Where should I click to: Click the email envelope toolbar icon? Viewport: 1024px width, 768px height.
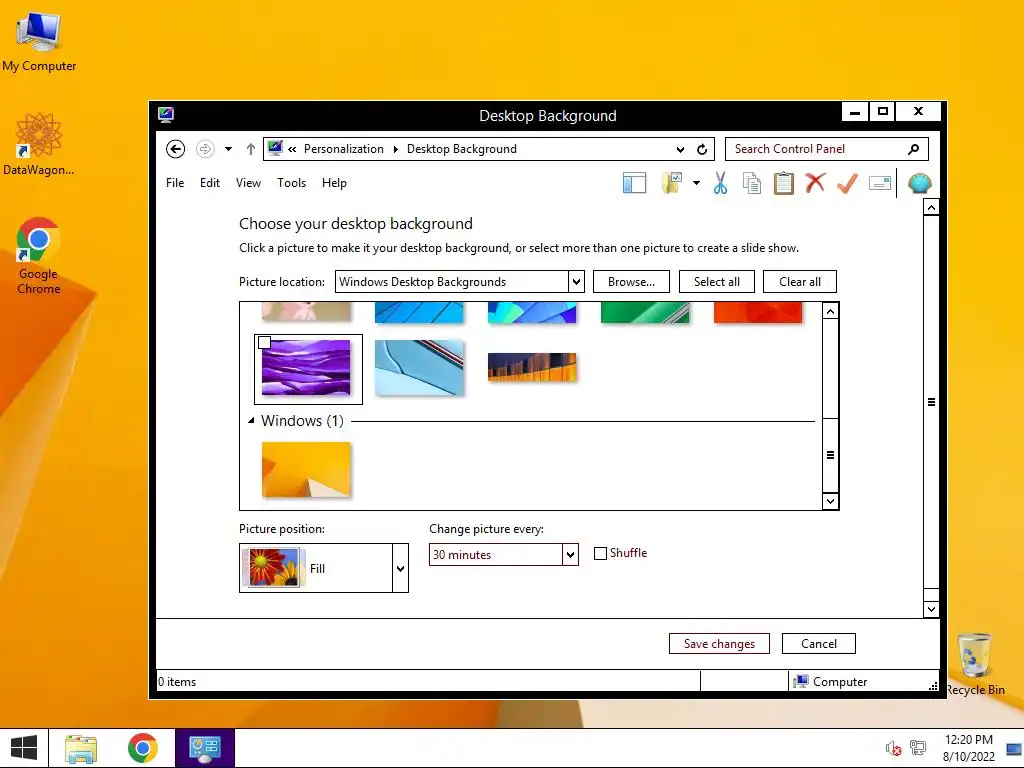tap(880, 184)
